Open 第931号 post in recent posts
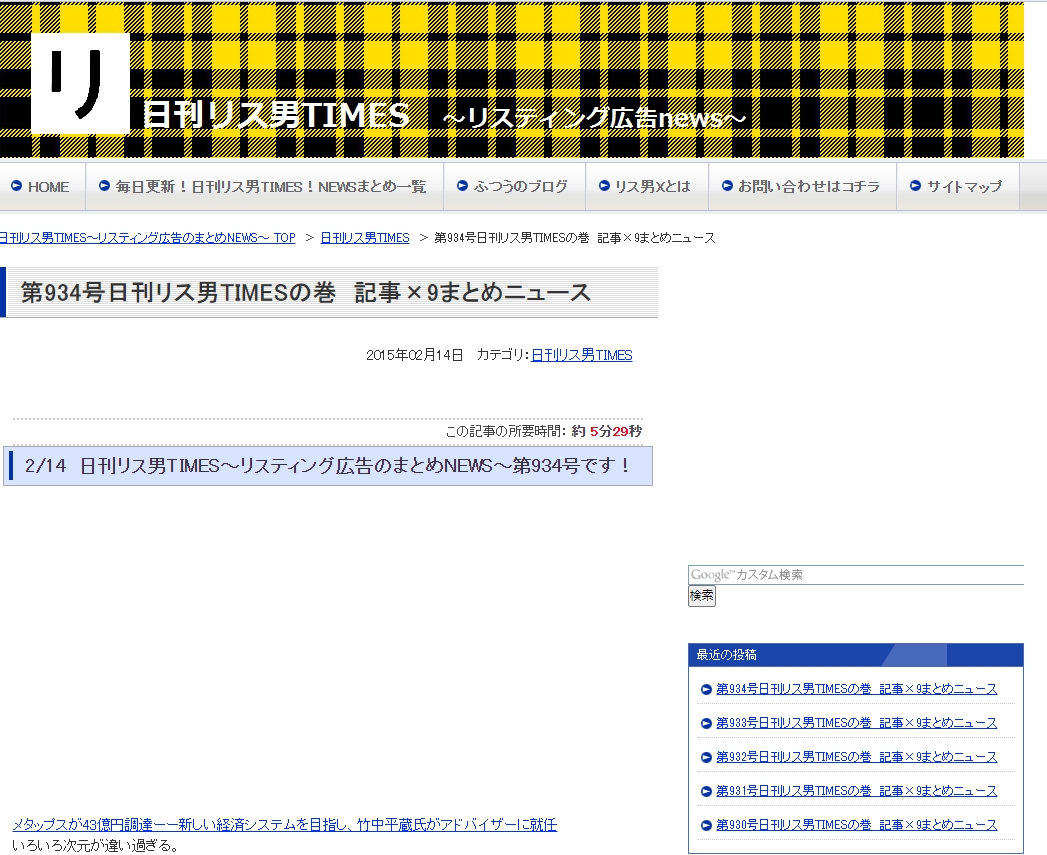Viewport: 1047px width, 855px height. coord(856,791)
